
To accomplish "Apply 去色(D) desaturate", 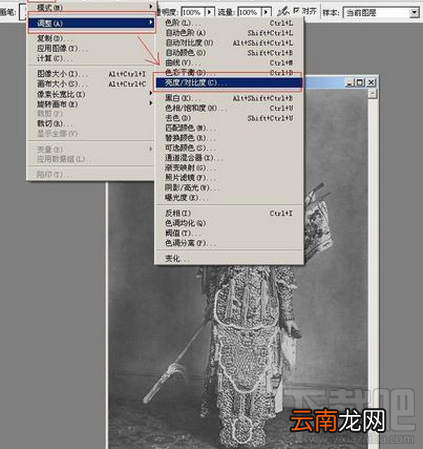I will (229, 118).
